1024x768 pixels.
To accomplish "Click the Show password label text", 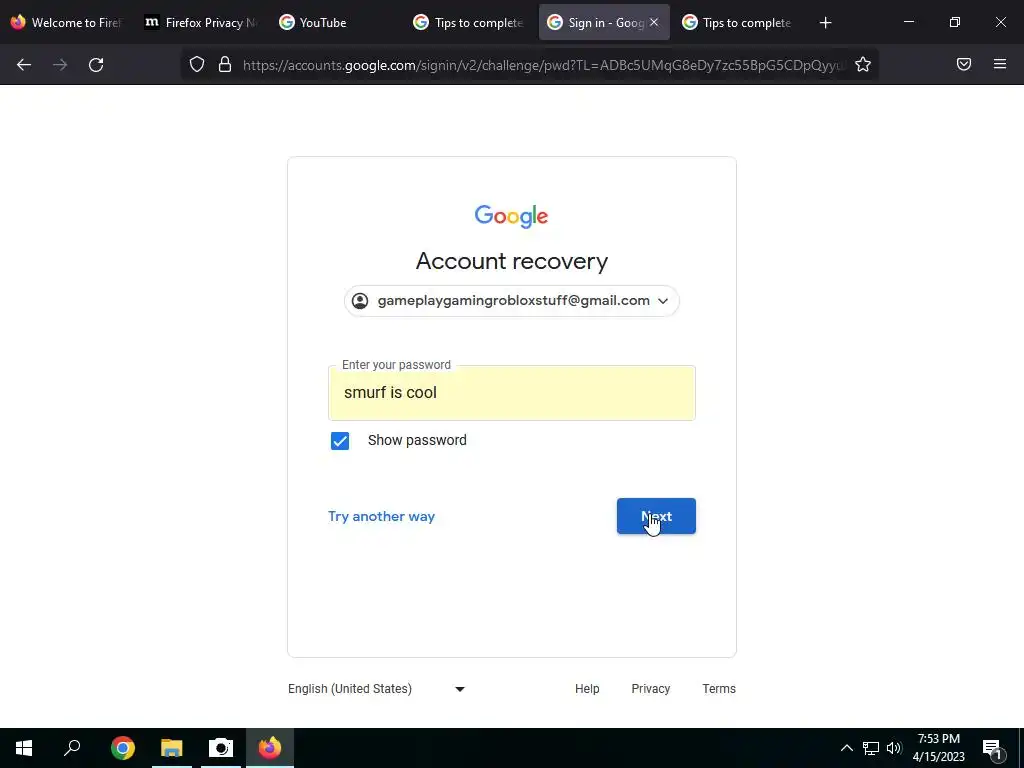I will coord(417,441).
